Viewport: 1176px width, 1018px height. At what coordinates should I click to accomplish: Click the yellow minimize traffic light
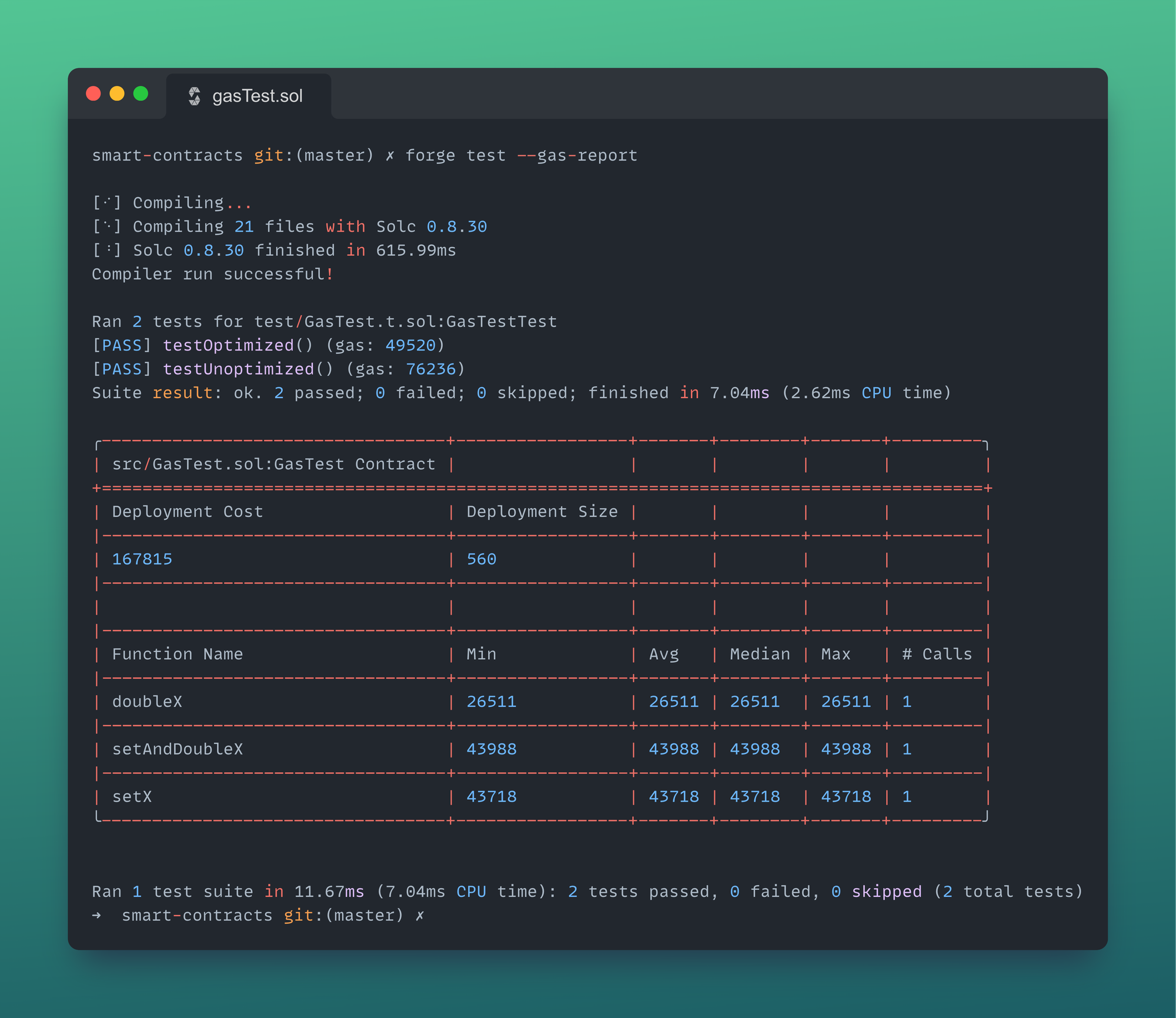[117, 93]
